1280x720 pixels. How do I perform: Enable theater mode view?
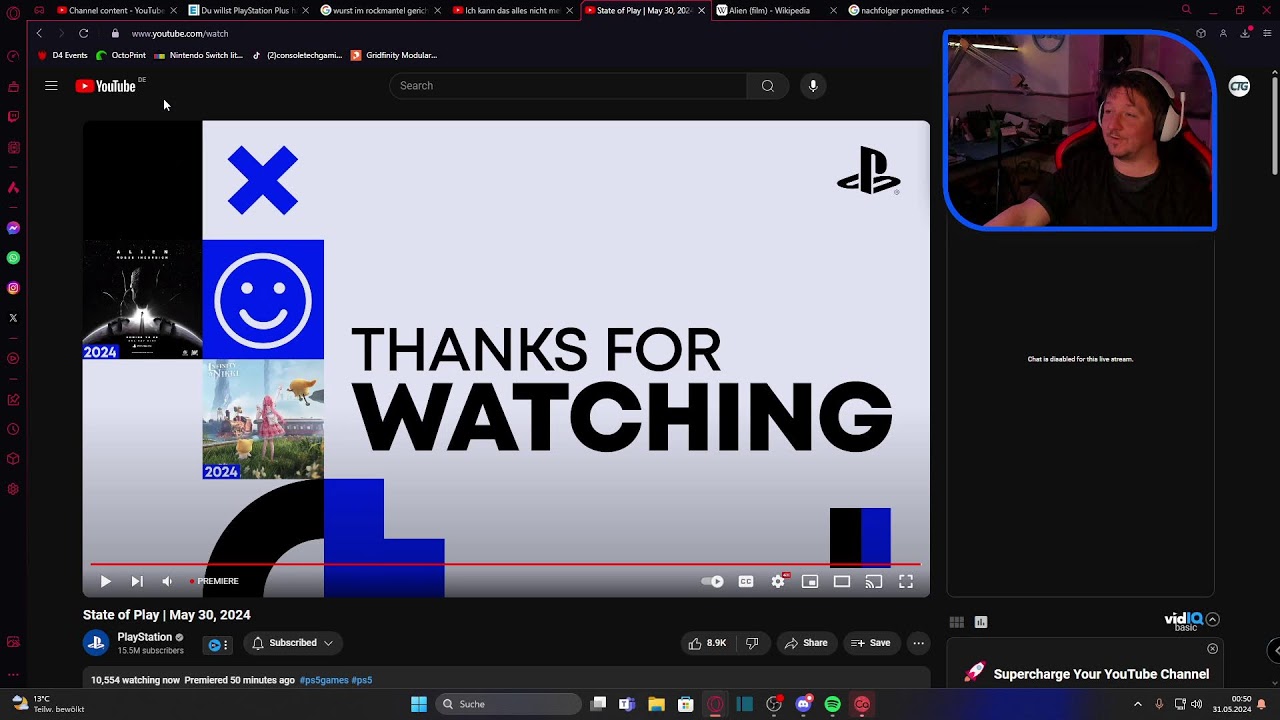coord(842,581)
